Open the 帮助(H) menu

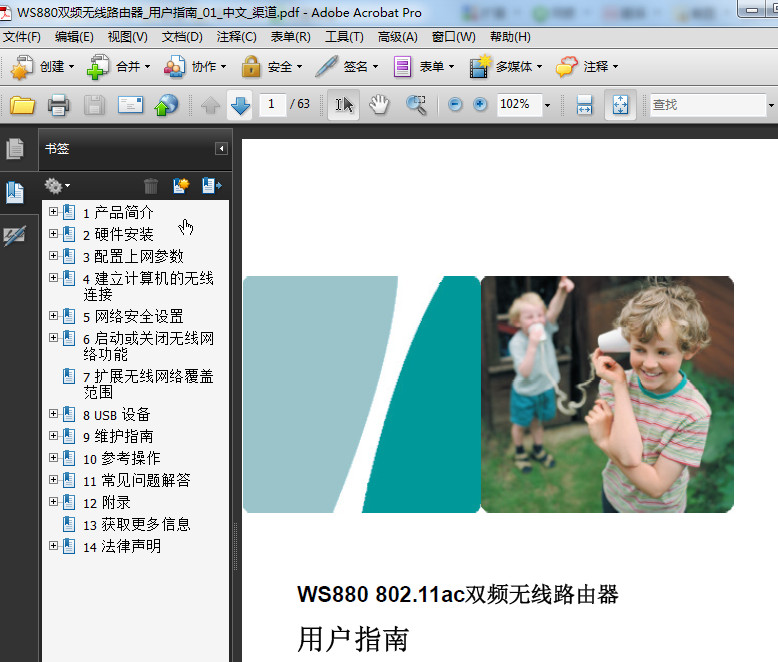(x=510, y=37)
